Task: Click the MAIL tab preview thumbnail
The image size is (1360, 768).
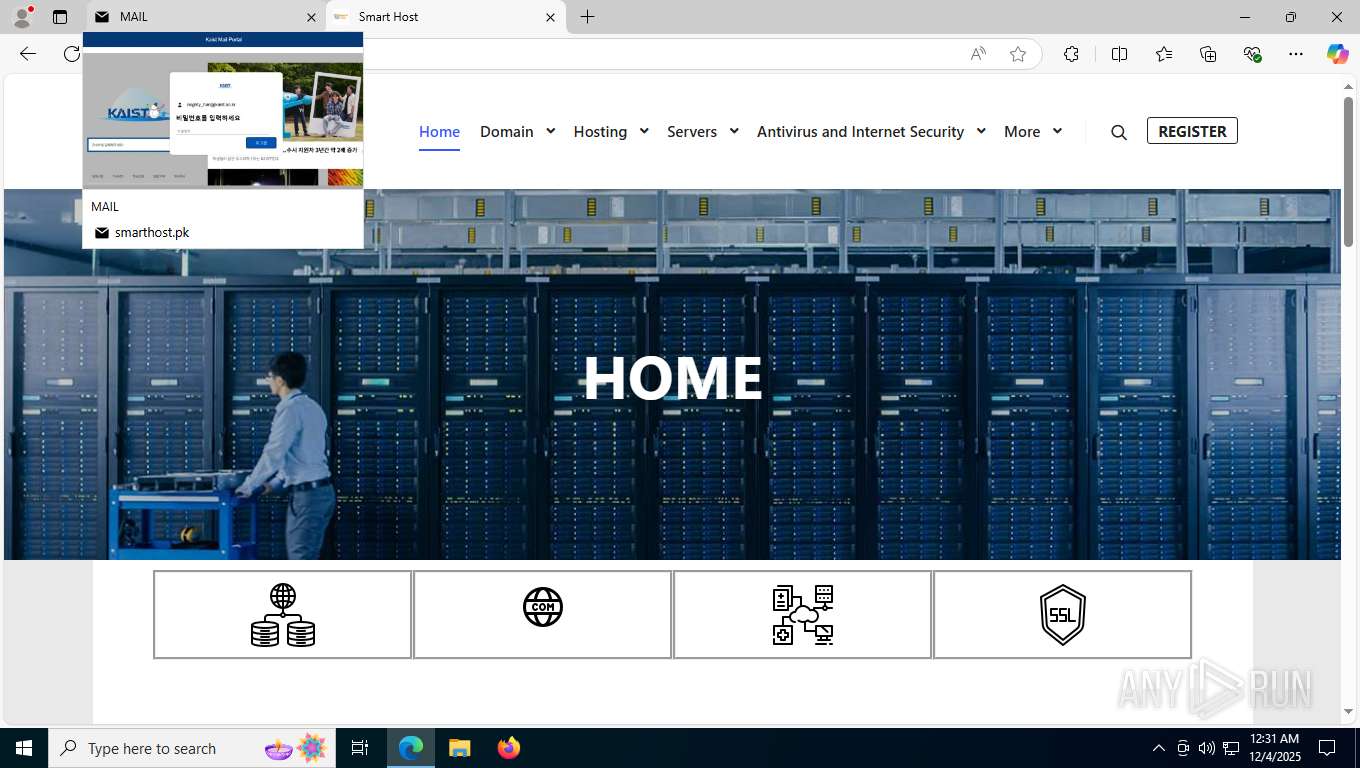Action: point(223,110)
